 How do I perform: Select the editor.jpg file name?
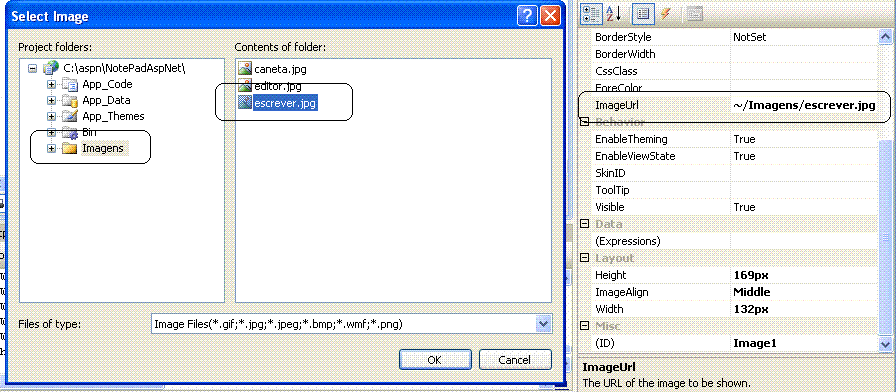pyautogui.click(x=278, y=87)
